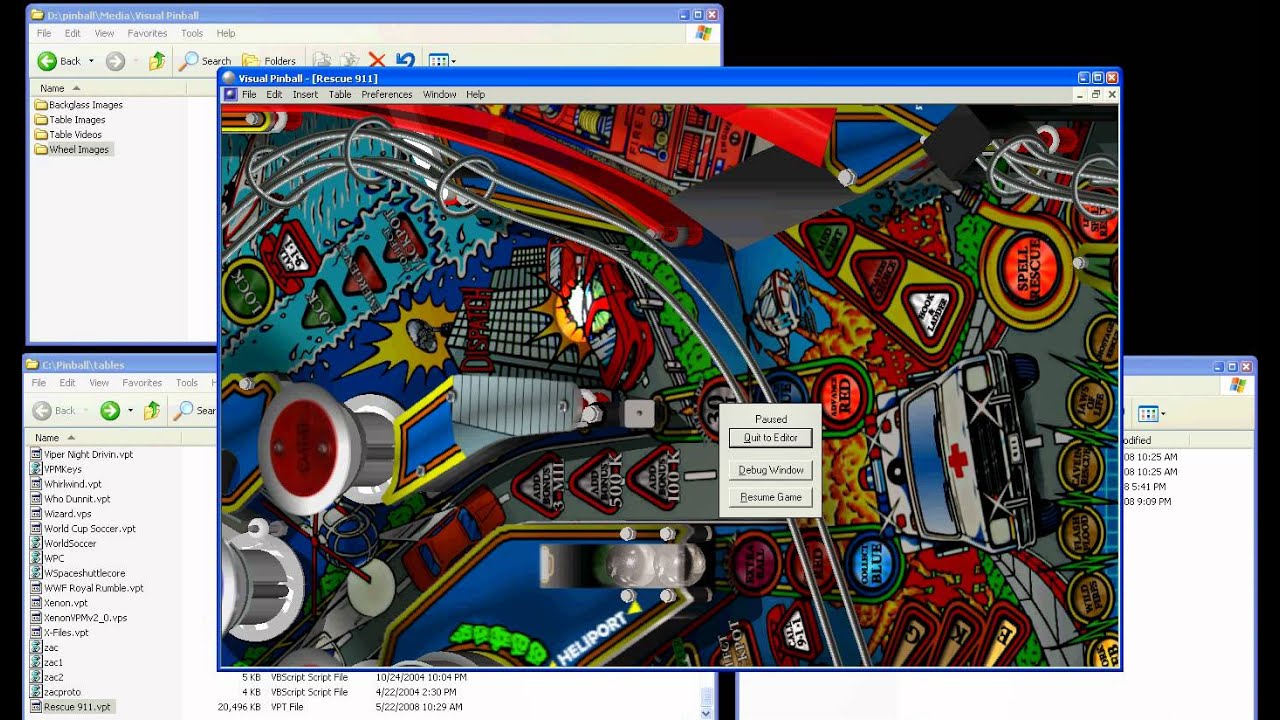Select zac1 script file
Screen dimensions: 1280x720
47,662
